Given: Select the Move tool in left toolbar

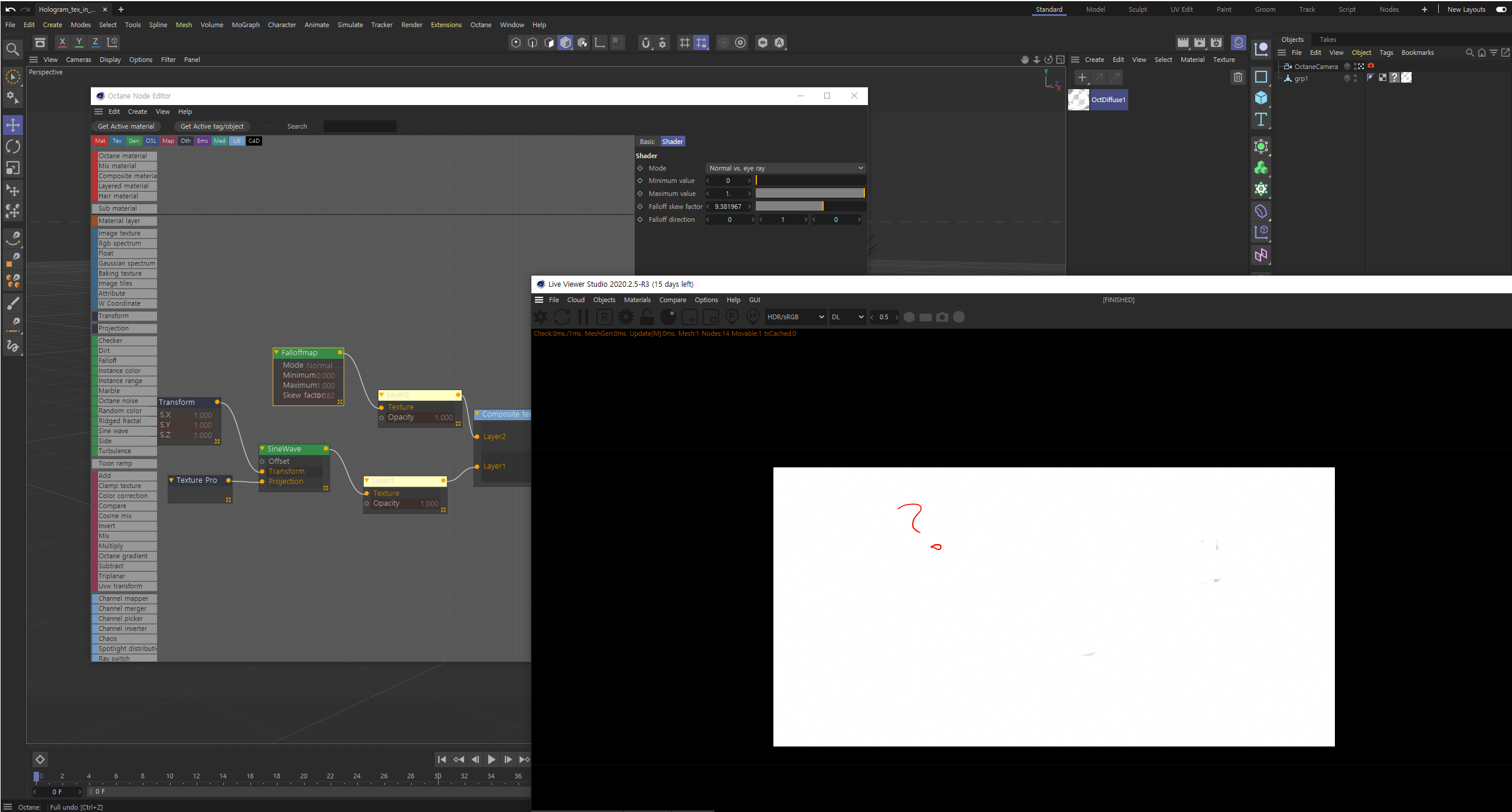Looking at the screenshot, I should (x=13, y=125).
